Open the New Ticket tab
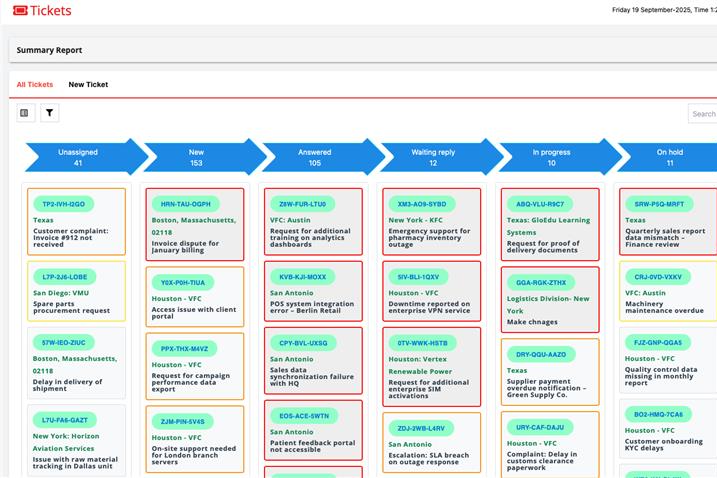Screen dimensions: 717x478 (88, 85)
